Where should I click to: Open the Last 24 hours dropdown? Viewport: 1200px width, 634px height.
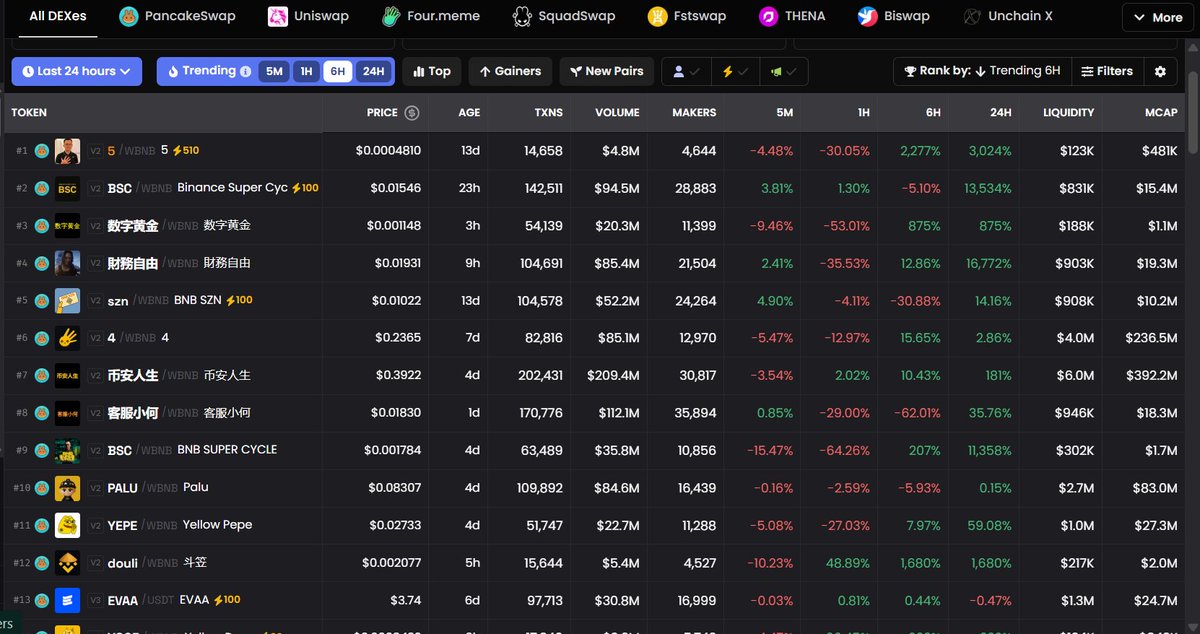[76, 71]
